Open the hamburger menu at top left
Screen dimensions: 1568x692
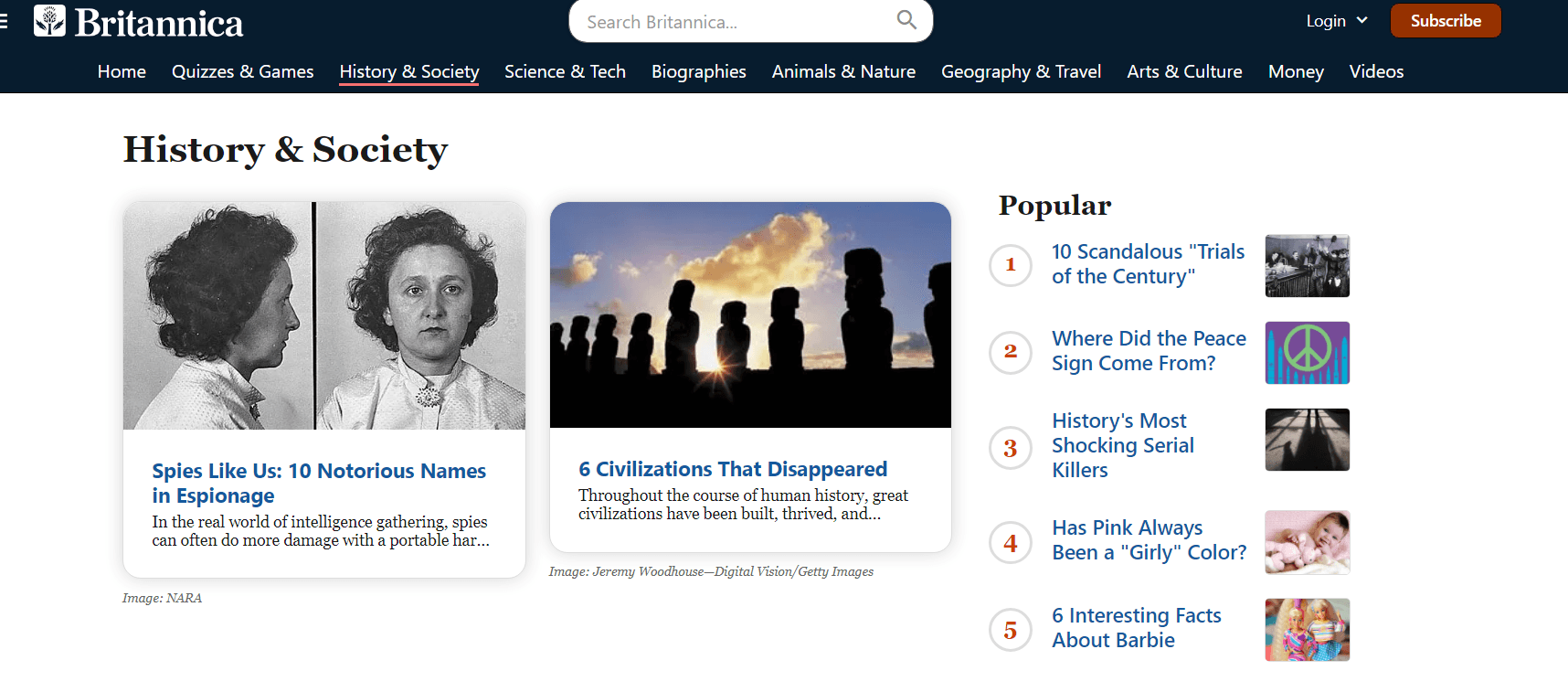tap(5, 21)
